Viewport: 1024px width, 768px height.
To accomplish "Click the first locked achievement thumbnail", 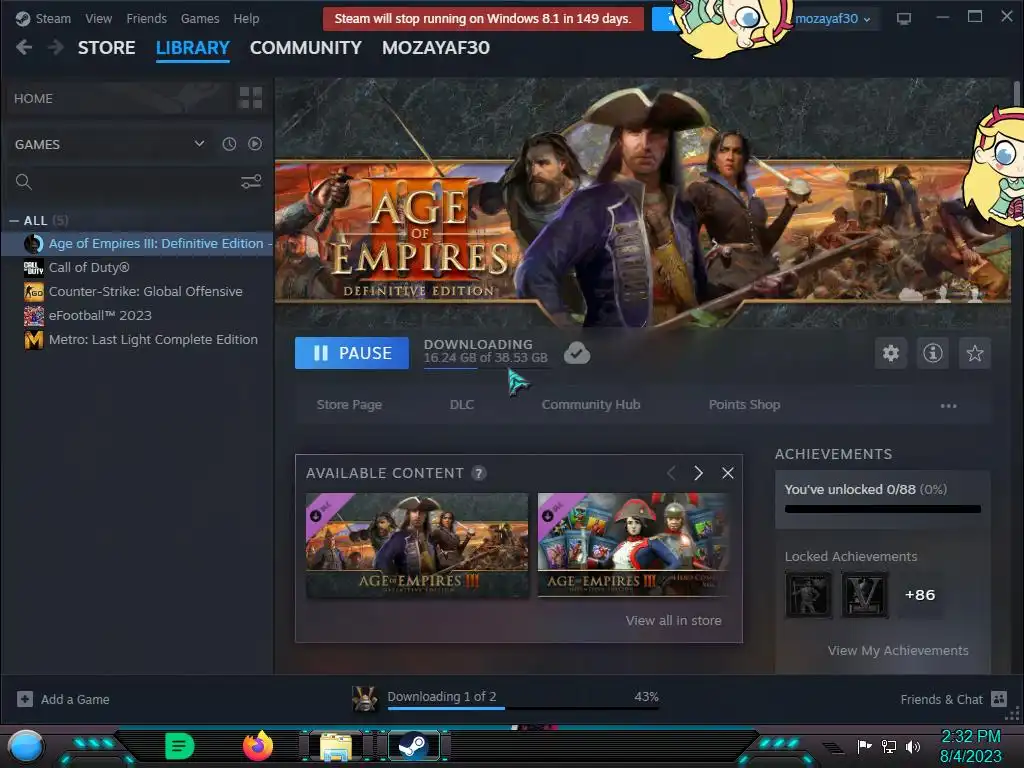I will 808,595.
